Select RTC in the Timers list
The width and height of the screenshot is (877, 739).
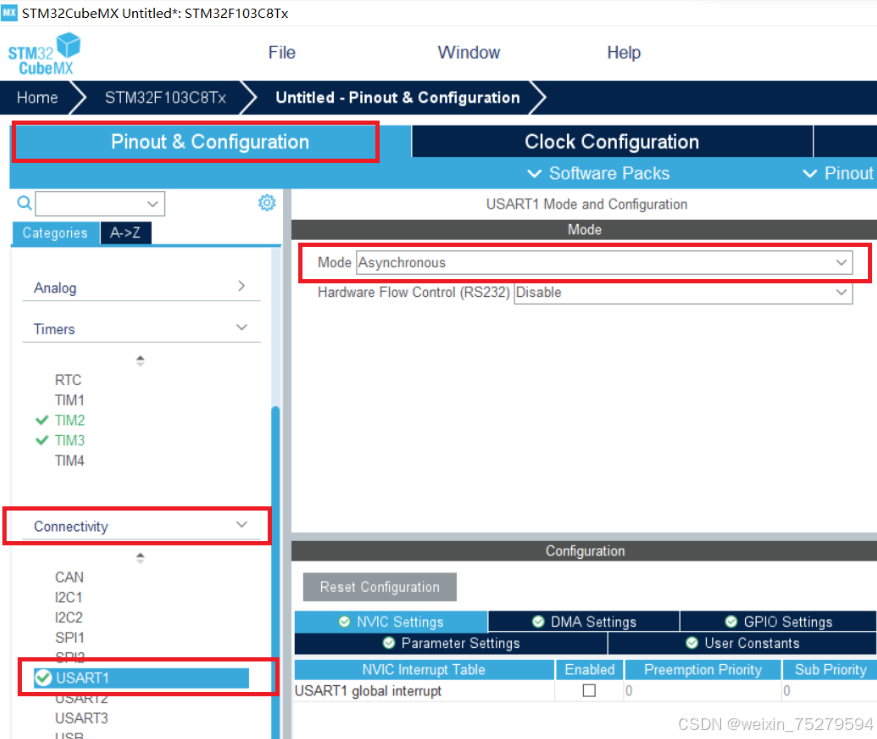68,380
